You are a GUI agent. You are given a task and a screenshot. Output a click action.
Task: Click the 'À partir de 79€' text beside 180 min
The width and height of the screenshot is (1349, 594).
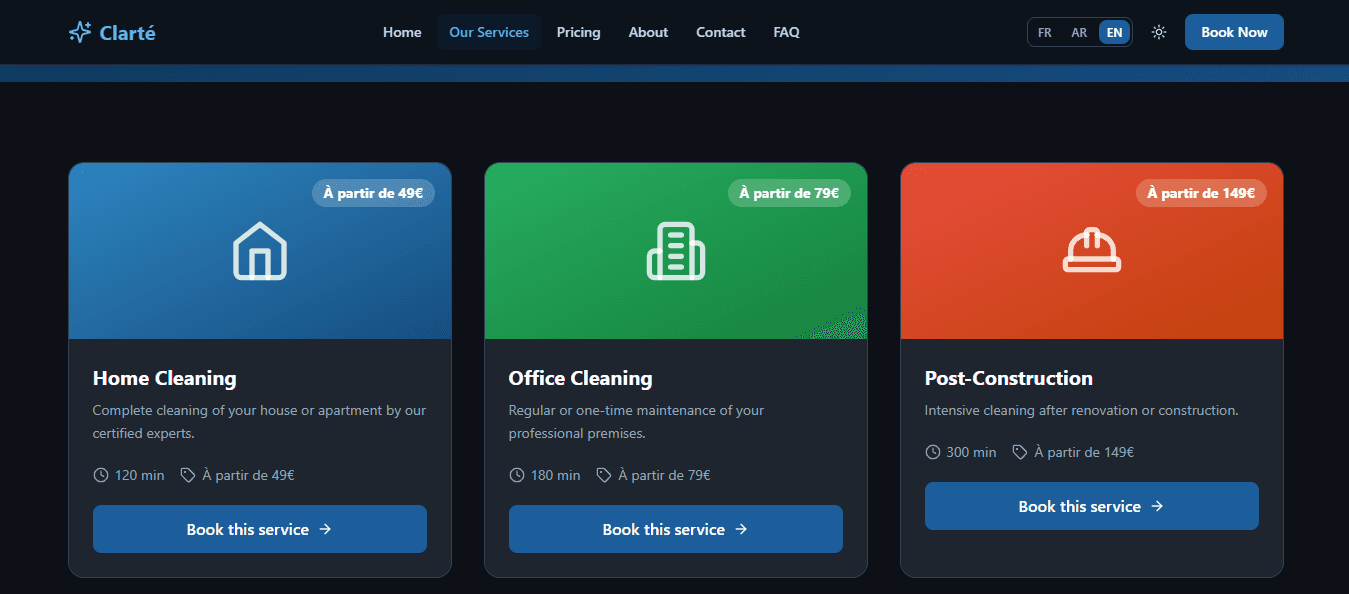click(665, 475)
